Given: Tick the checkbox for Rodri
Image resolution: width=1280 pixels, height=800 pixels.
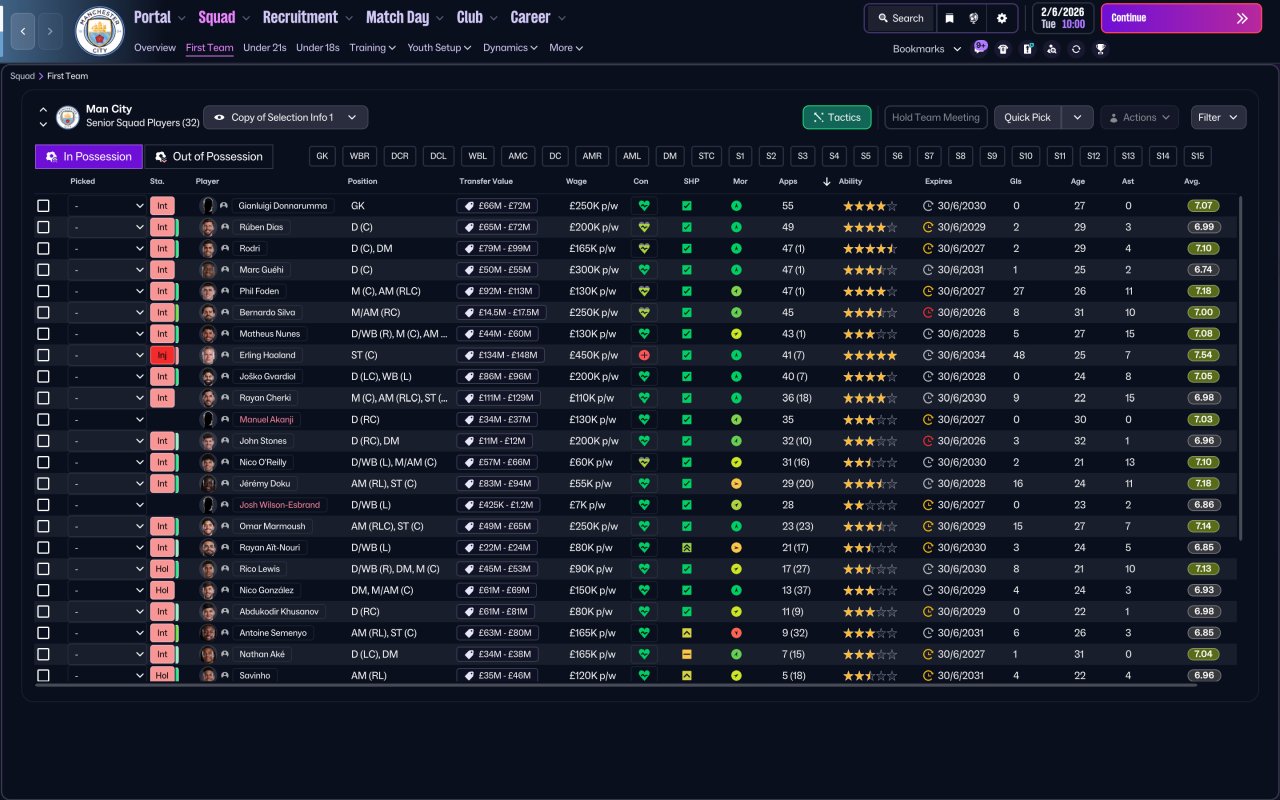Looking at the screenshot, I should [x=43, y=248].
